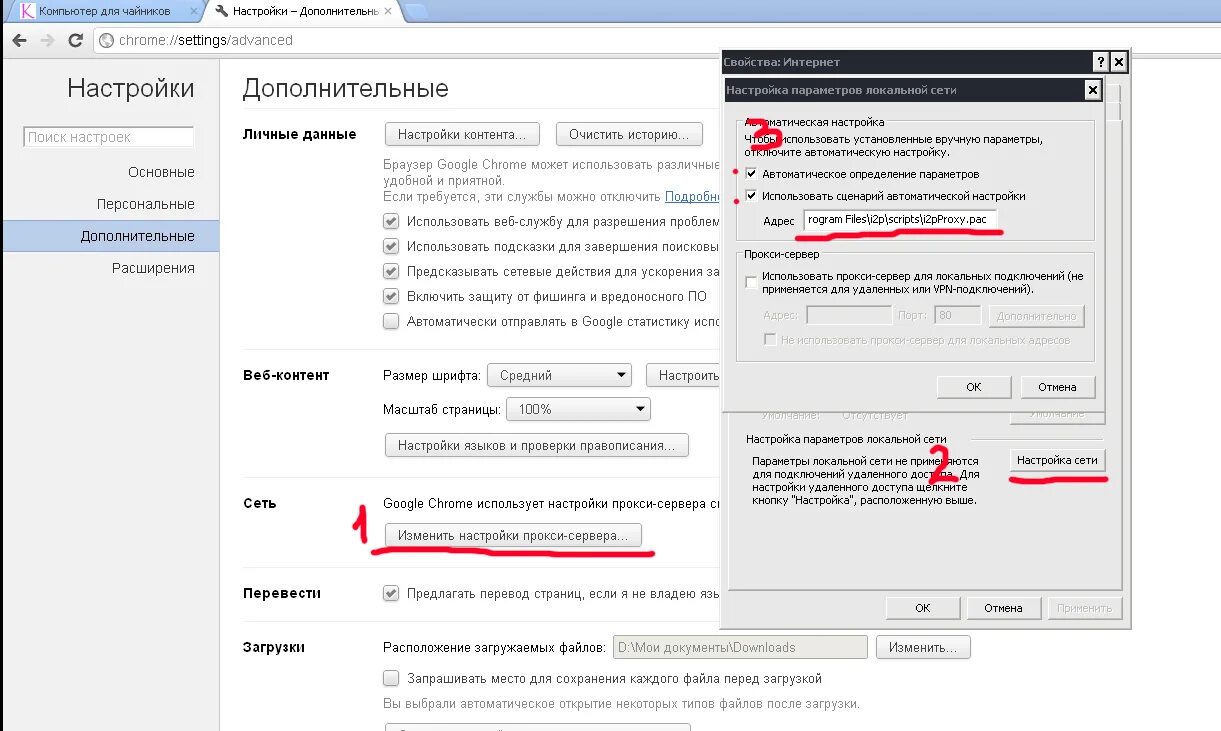Toggle 'Включить защиту от фишинга' checkbox
Screen dimensions: 1221x731
point(391,296)
